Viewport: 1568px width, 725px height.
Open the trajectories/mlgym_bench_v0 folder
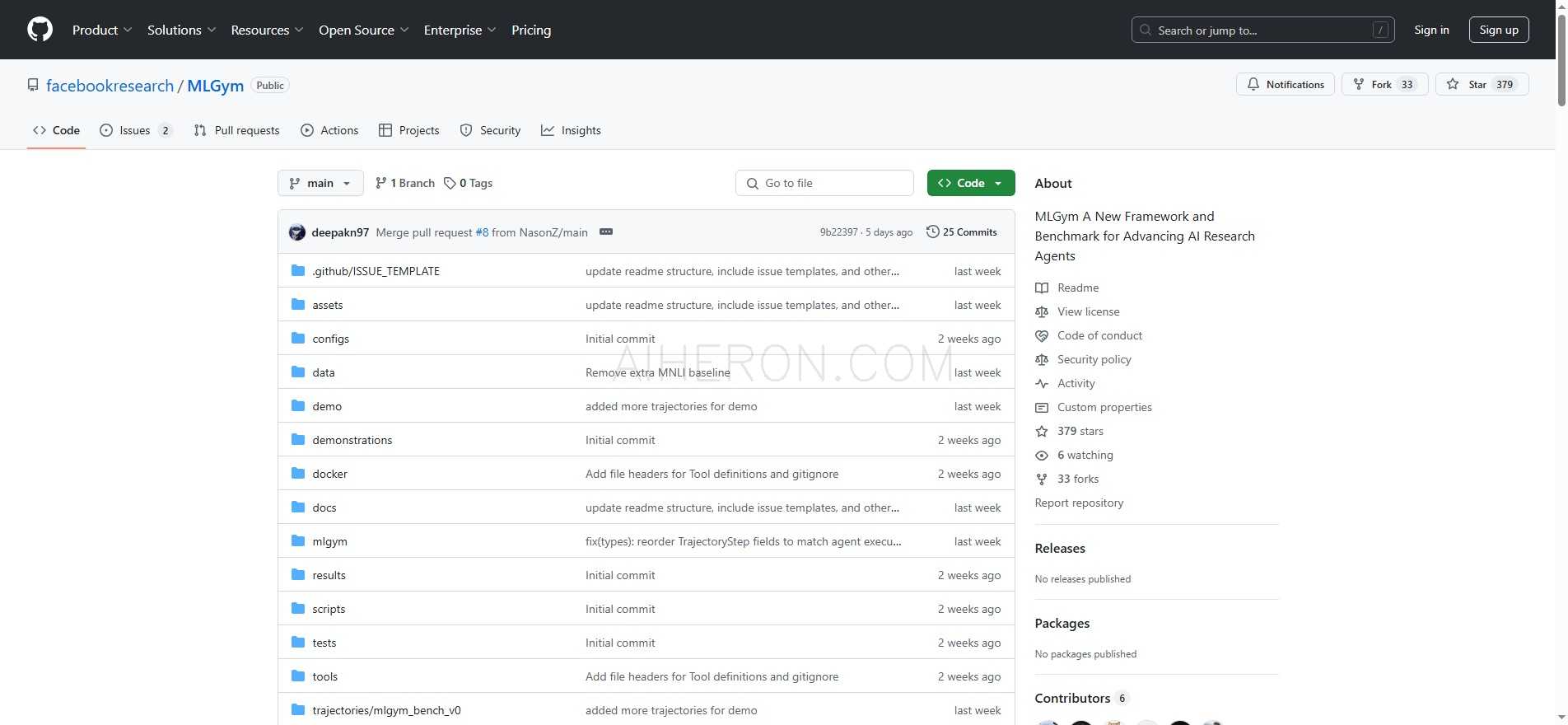point(386,710)
